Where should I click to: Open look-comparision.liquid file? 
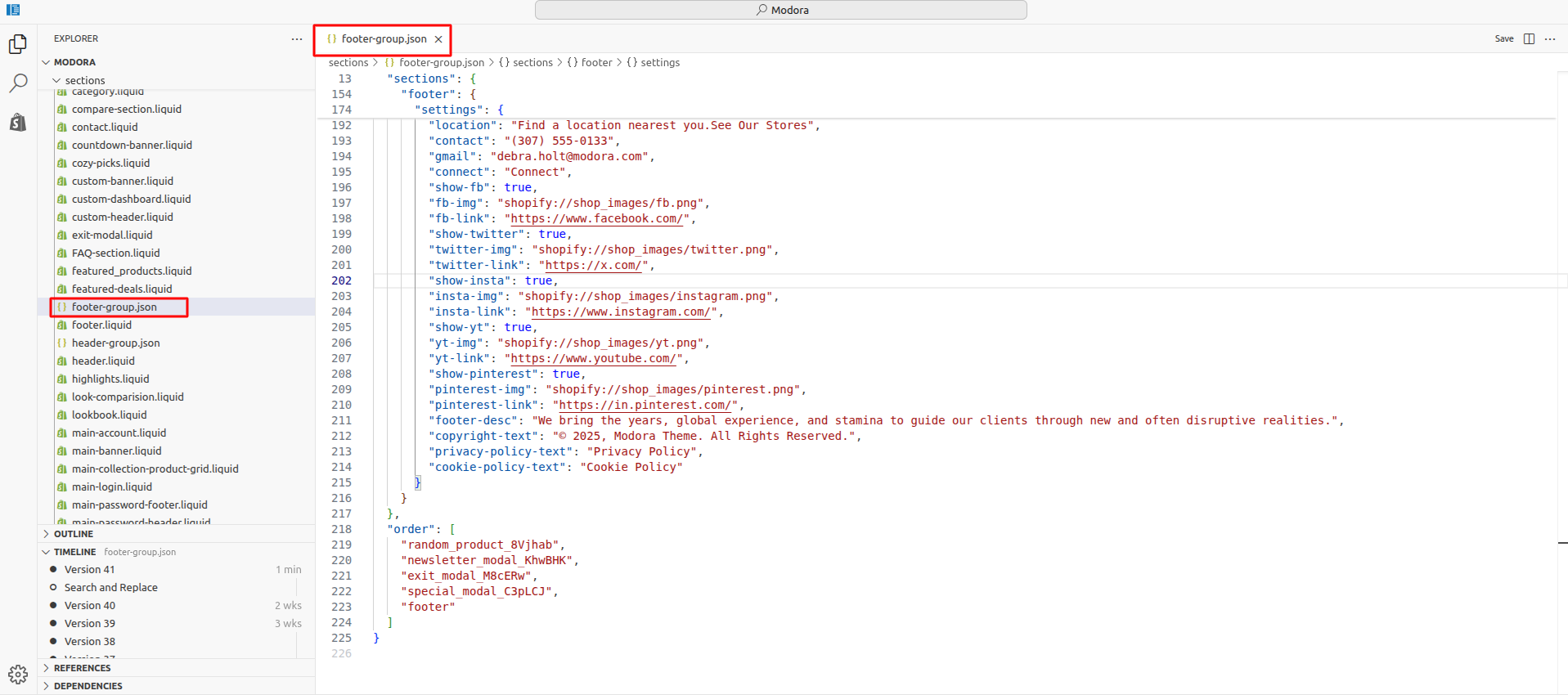coord(128,397)
